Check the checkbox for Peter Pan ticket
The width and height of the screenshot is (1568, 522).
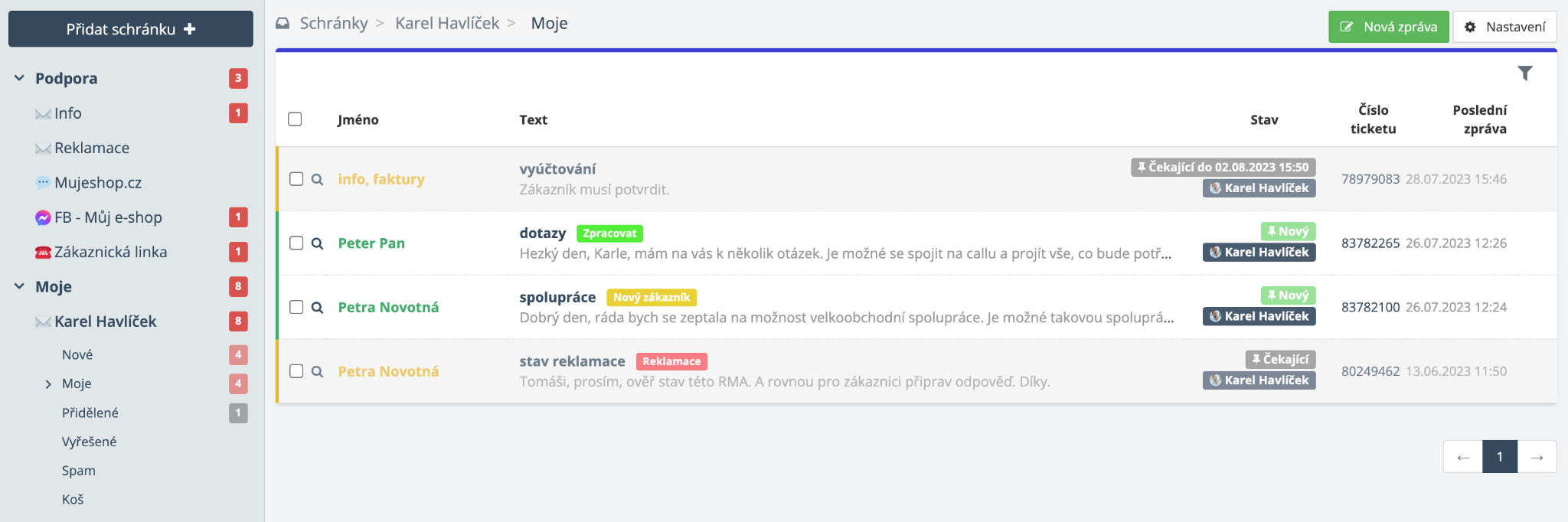296,243
